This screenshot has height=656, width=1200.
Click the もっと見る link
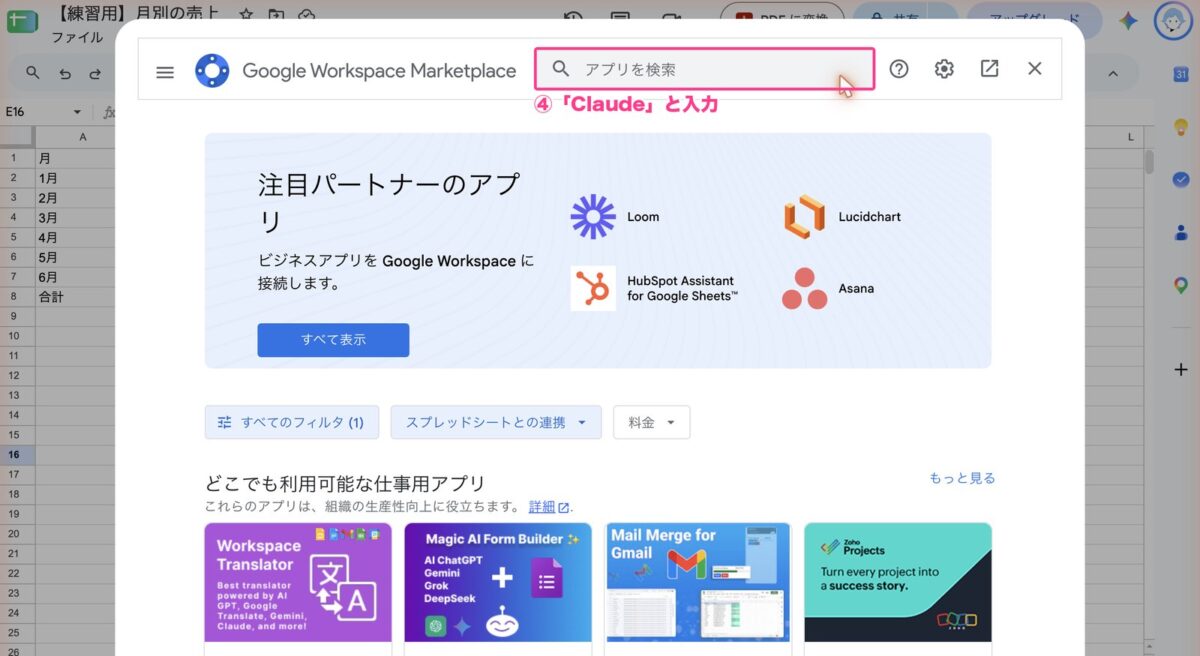pyautogui.click(x=962, y=478)
